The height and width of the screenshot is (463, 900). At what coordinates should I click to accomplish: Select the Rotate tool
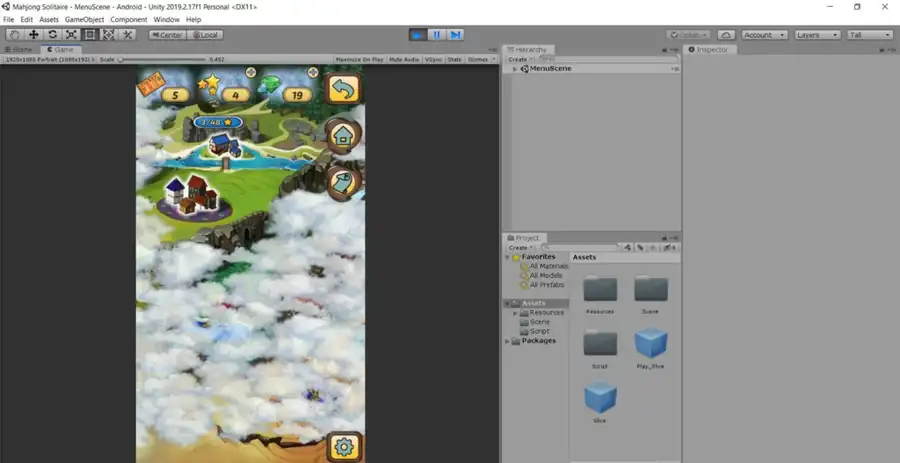click(x=52, y=35)
